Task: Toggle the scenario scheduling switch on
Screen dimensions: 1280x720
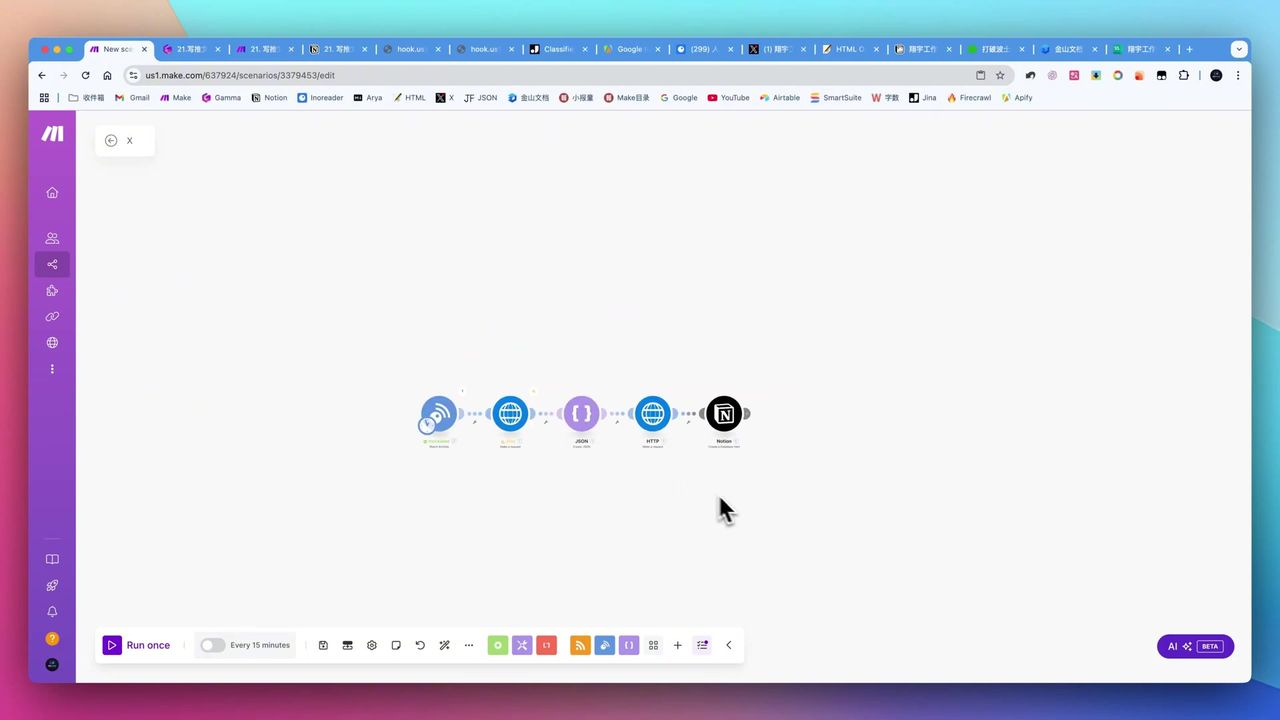Action: pyautogui.click(x=212, y=646)
